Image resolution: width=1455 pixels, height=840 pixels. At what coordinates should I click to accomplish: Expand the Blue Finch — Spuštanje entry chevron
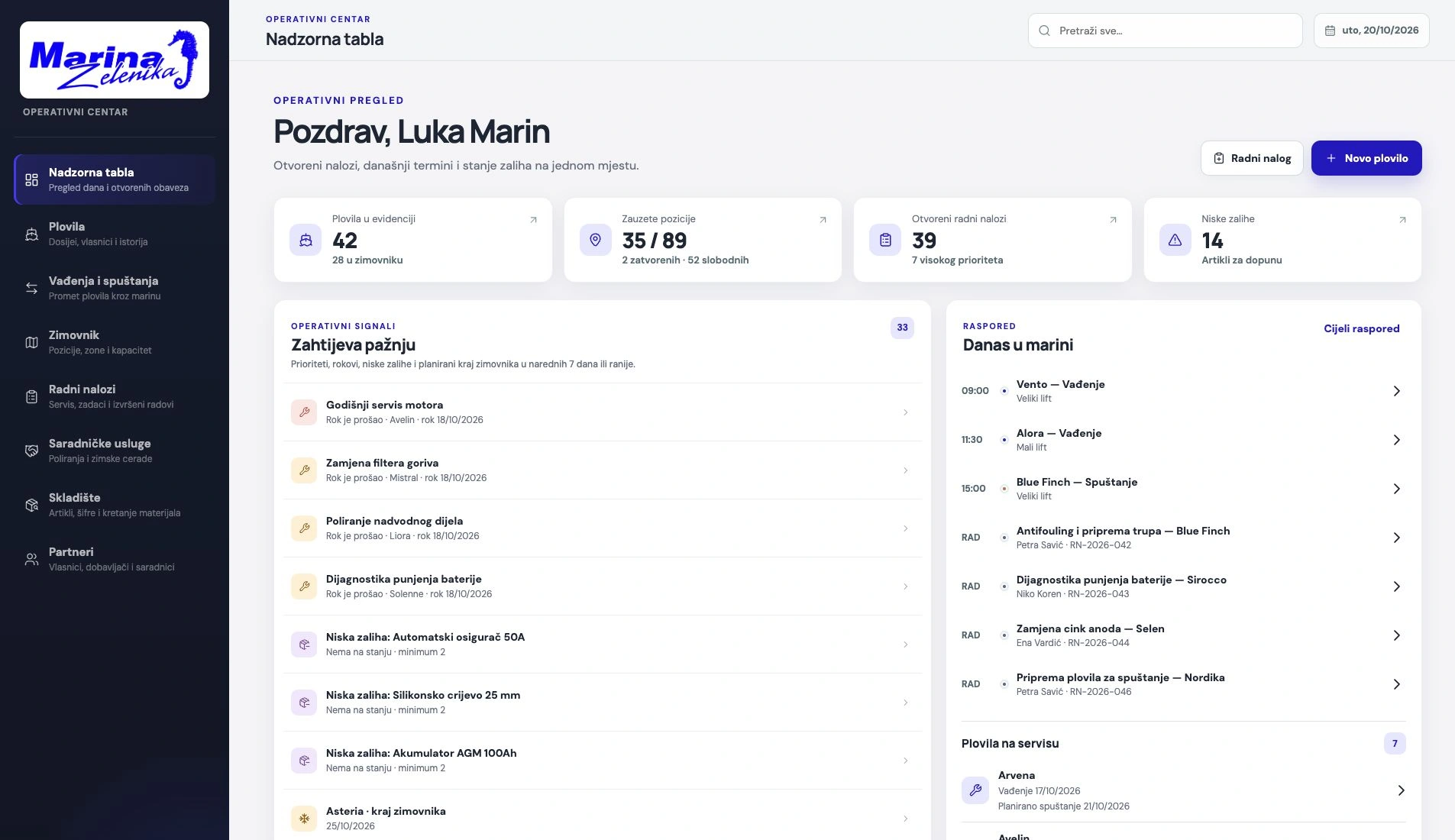click(x=1396, y=489)
